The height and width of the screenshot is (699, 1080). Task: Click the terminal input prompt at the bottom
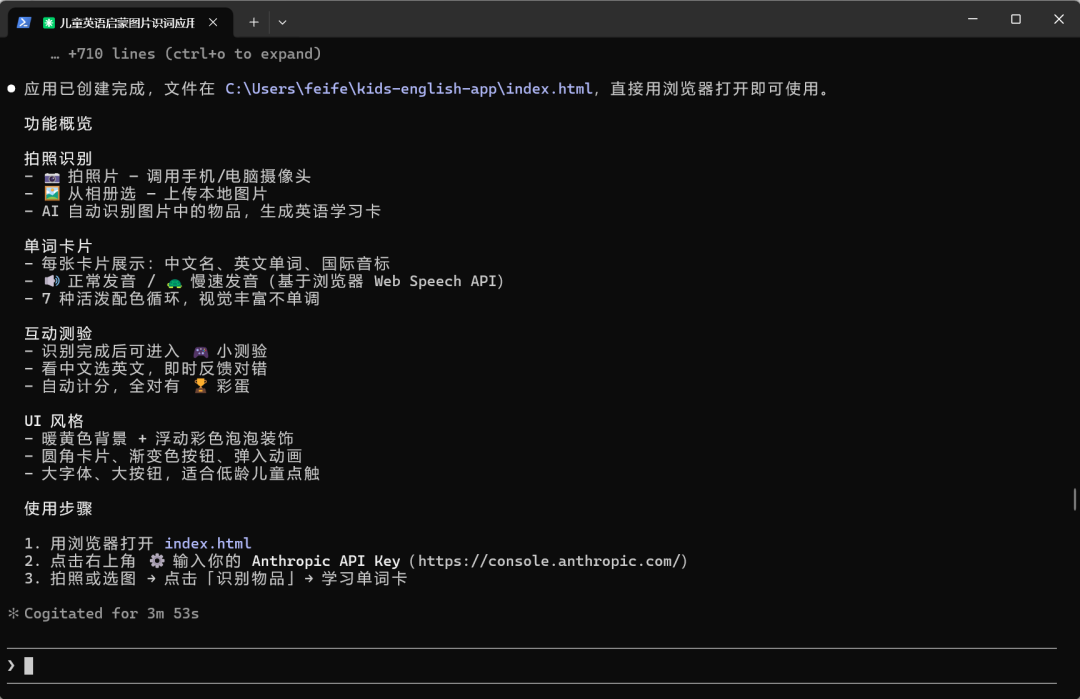pos(30,665)
